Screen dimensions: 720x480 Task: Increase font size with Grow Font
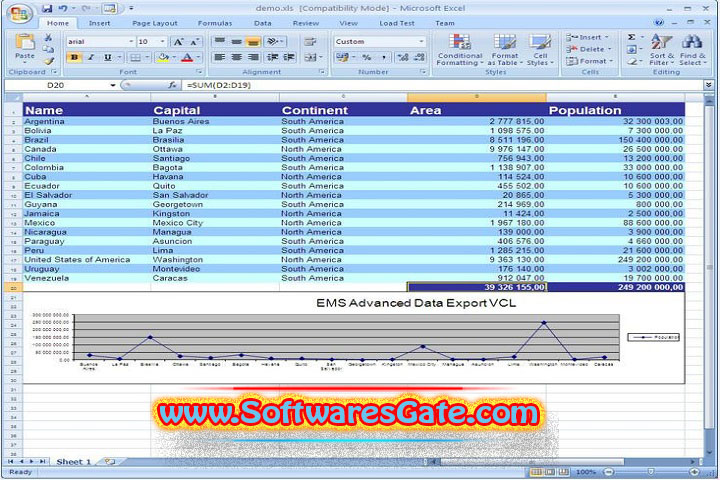click(x=178, y=42)
